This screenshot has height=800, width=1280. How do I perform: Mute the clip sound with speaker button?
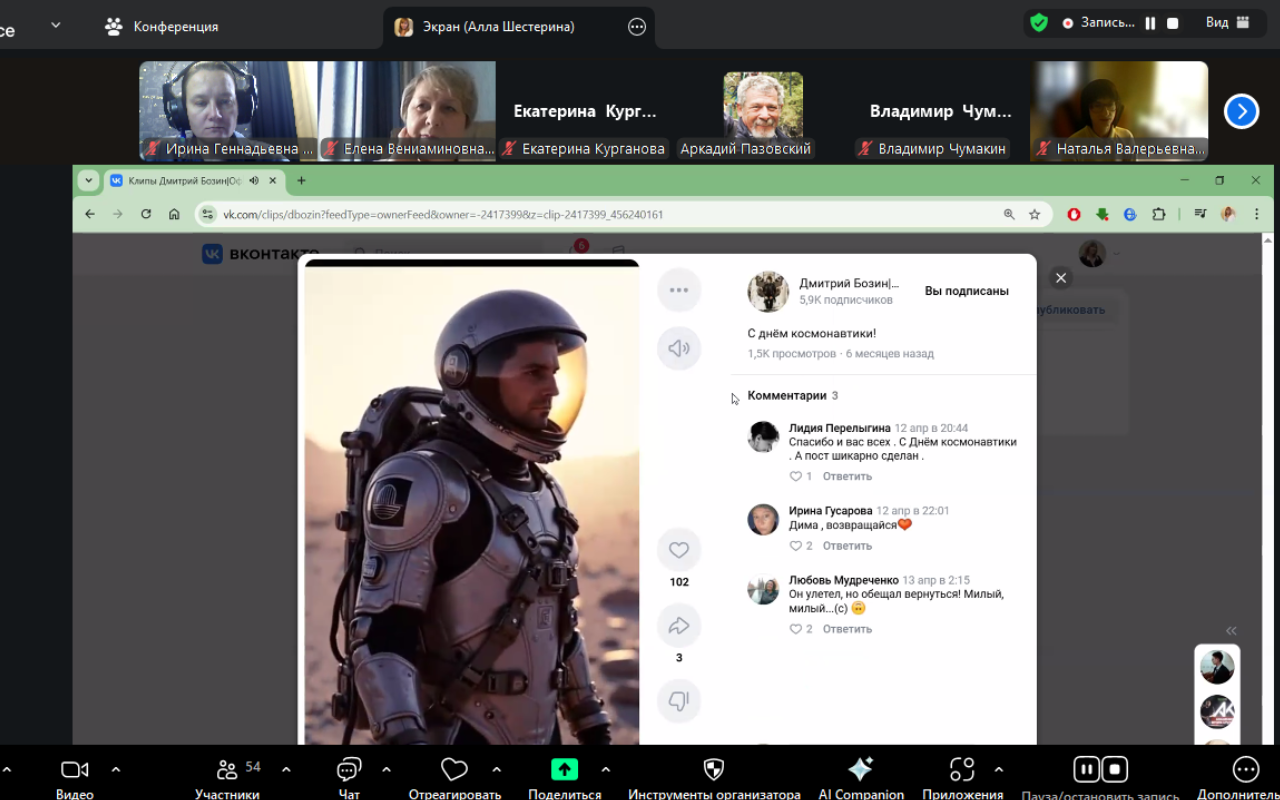[x=679, y=348]
